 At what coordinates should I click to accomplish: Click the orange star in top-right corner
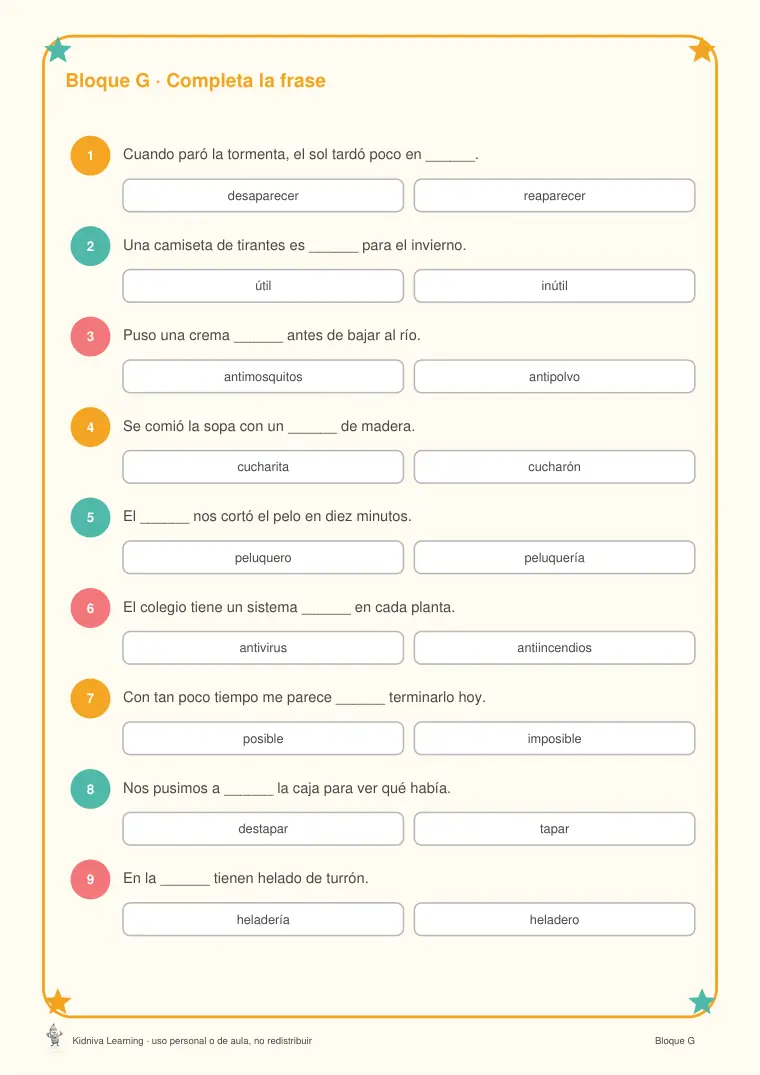click(x=702, y=49)
